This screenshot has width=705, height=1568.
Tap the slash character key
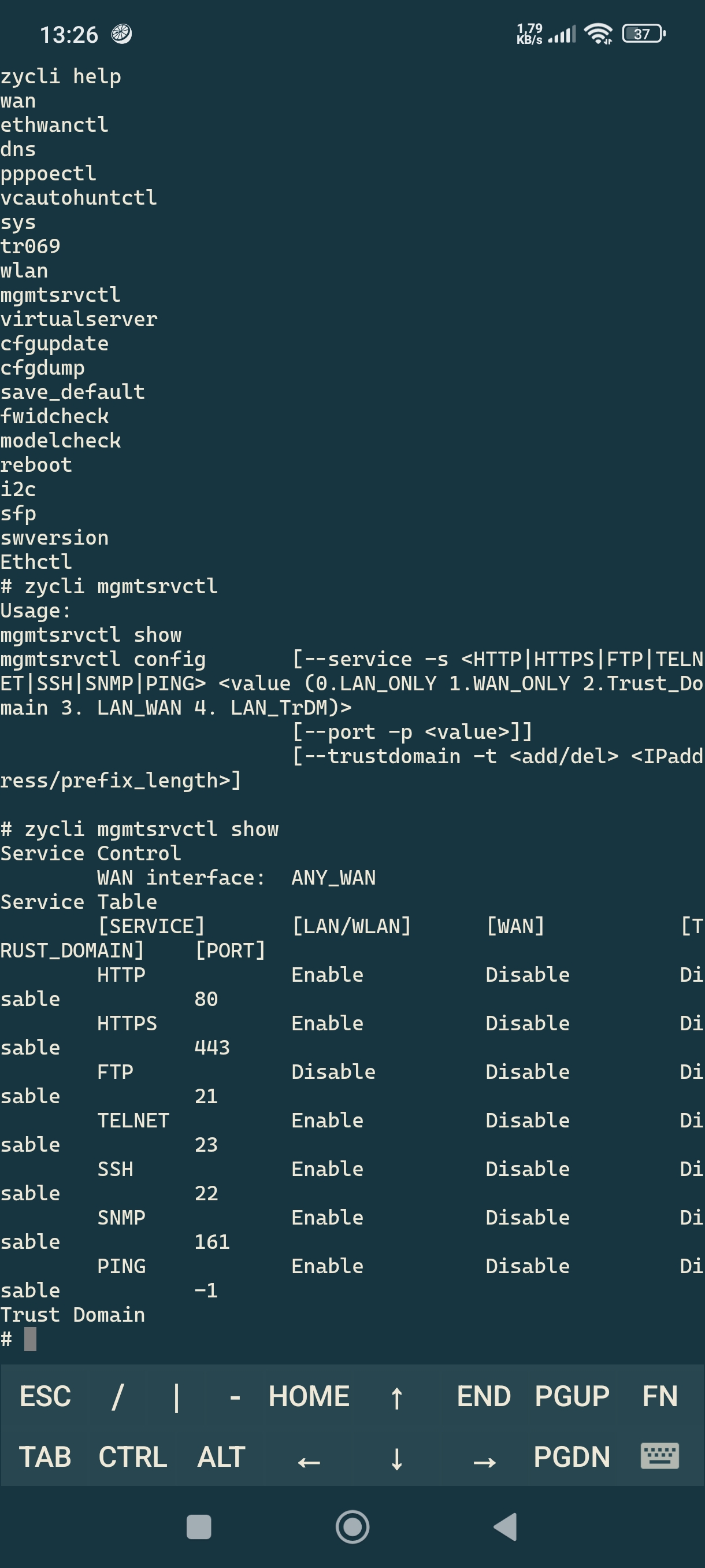[x=118, y=1396]
